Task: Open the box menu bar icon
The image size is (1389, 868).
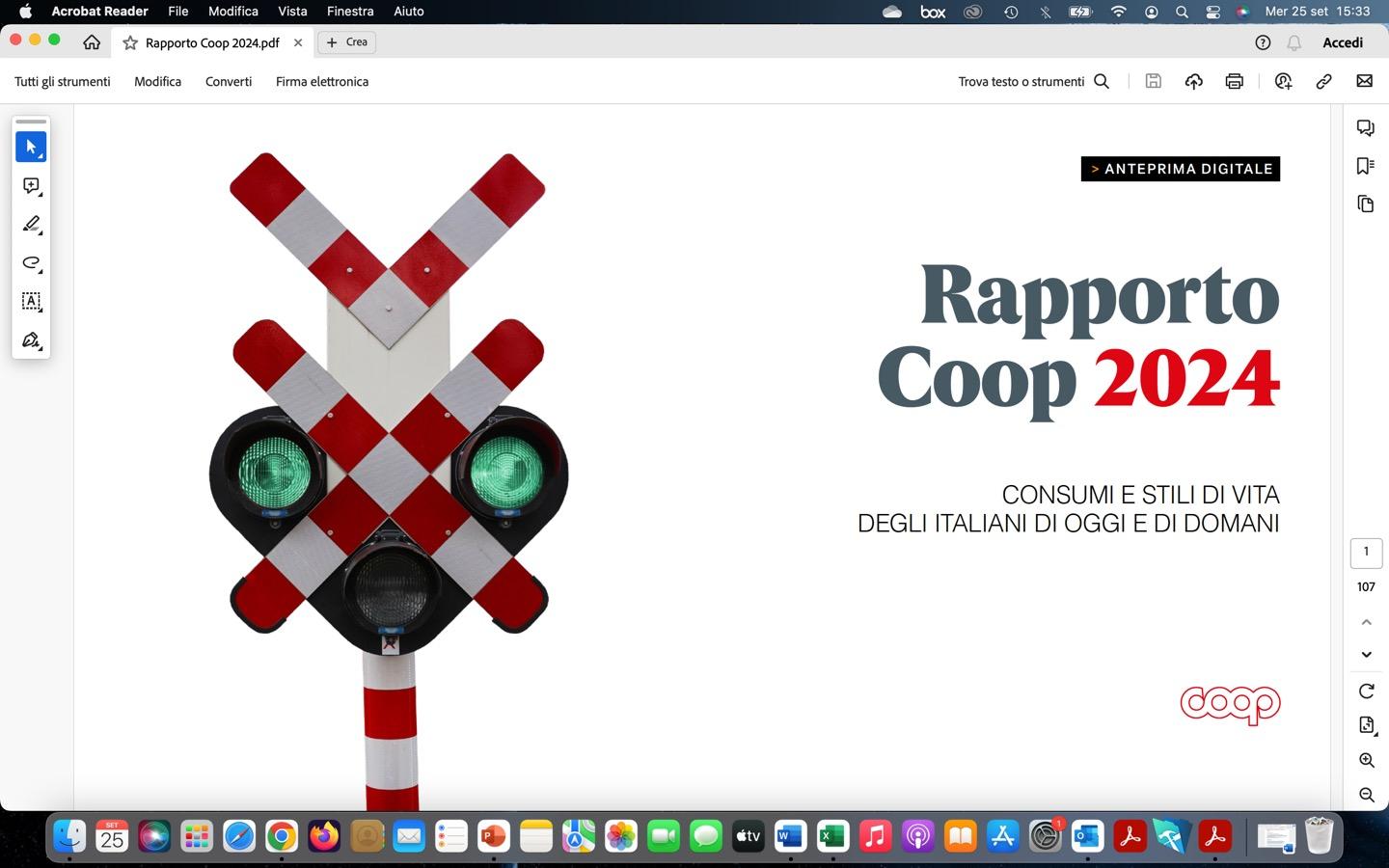Action: 933,12
